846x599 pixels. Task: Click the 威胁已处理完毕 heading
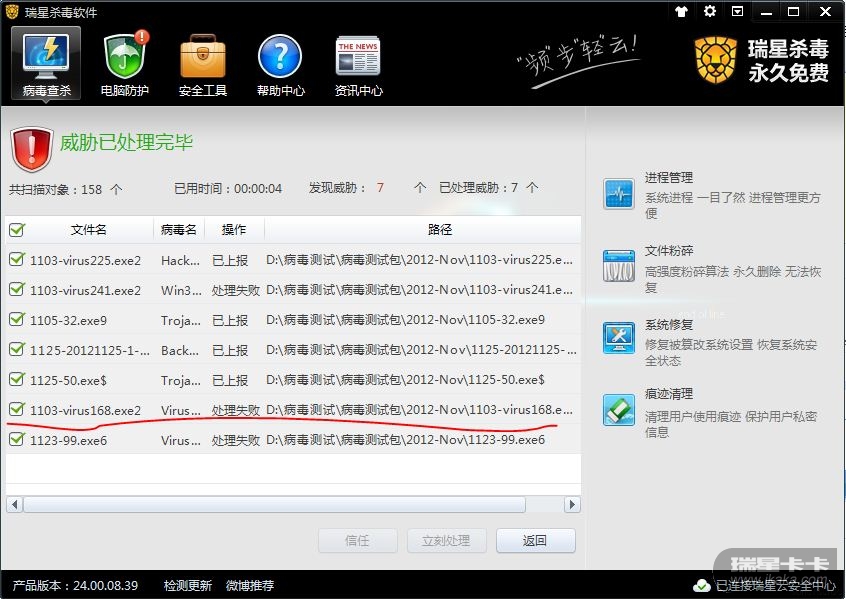(126, 142)
